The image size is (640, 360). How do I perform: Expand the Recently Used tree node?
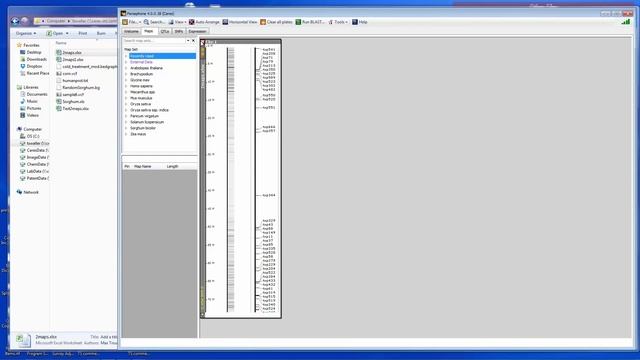coord(126,56)
